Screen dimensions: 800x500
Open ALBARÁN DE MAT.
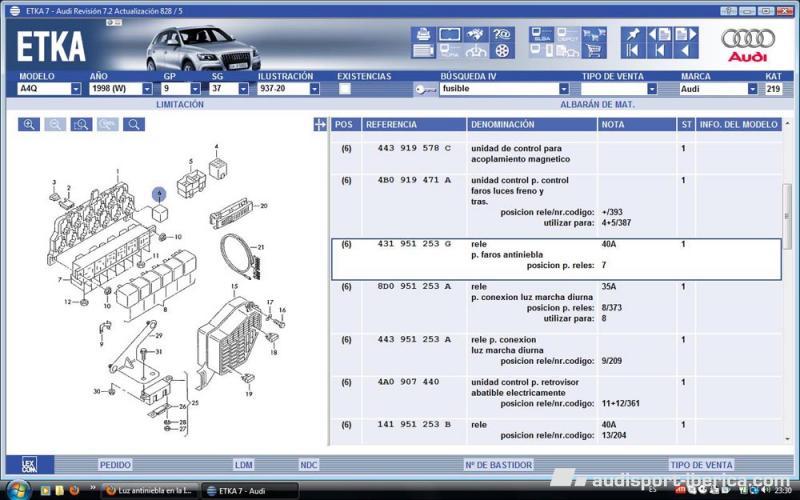(597, 104)
